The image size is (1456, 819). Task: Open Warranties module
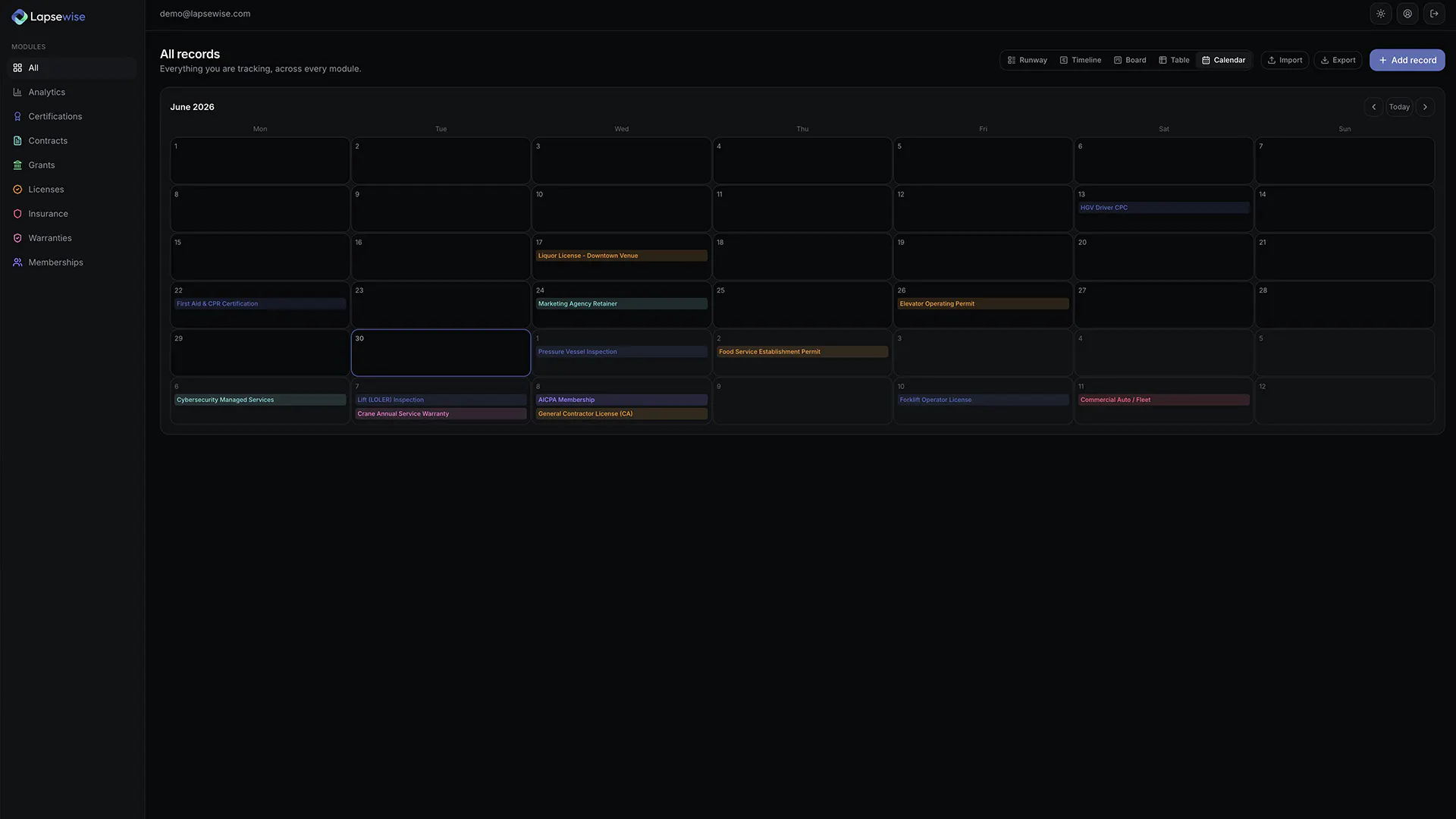(x=72, y=238)
